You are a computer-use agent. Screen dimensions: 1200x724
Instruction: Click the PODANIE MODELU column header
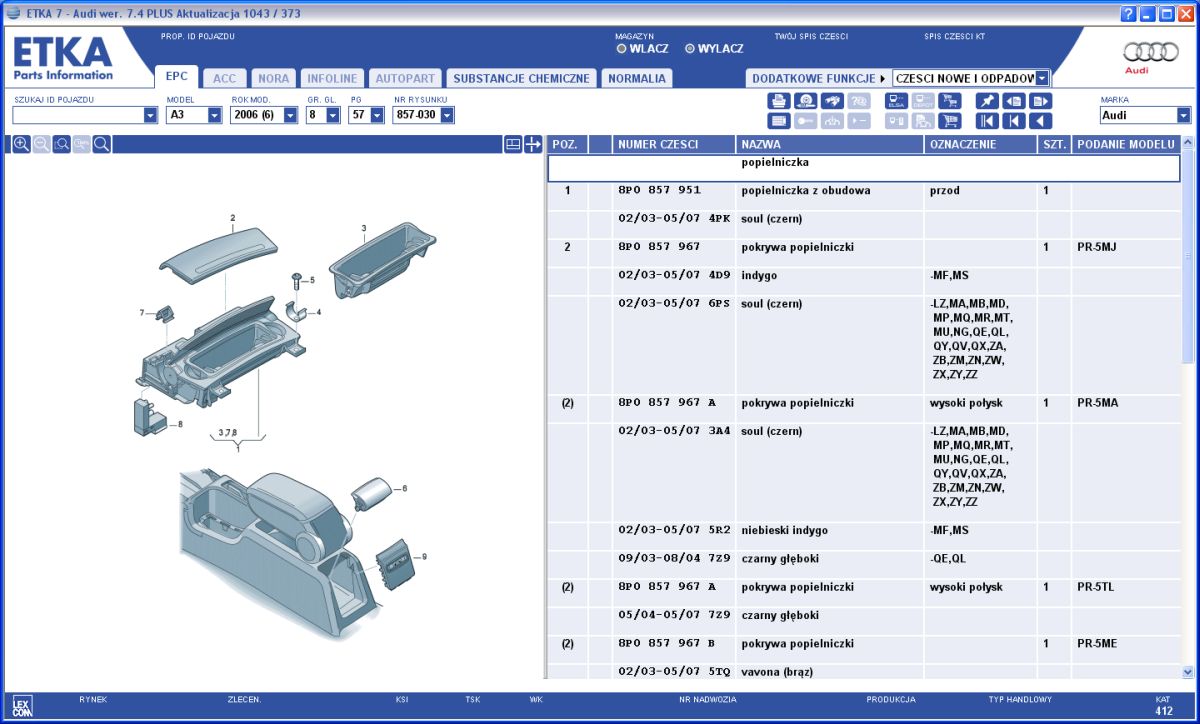point(1125,144)
